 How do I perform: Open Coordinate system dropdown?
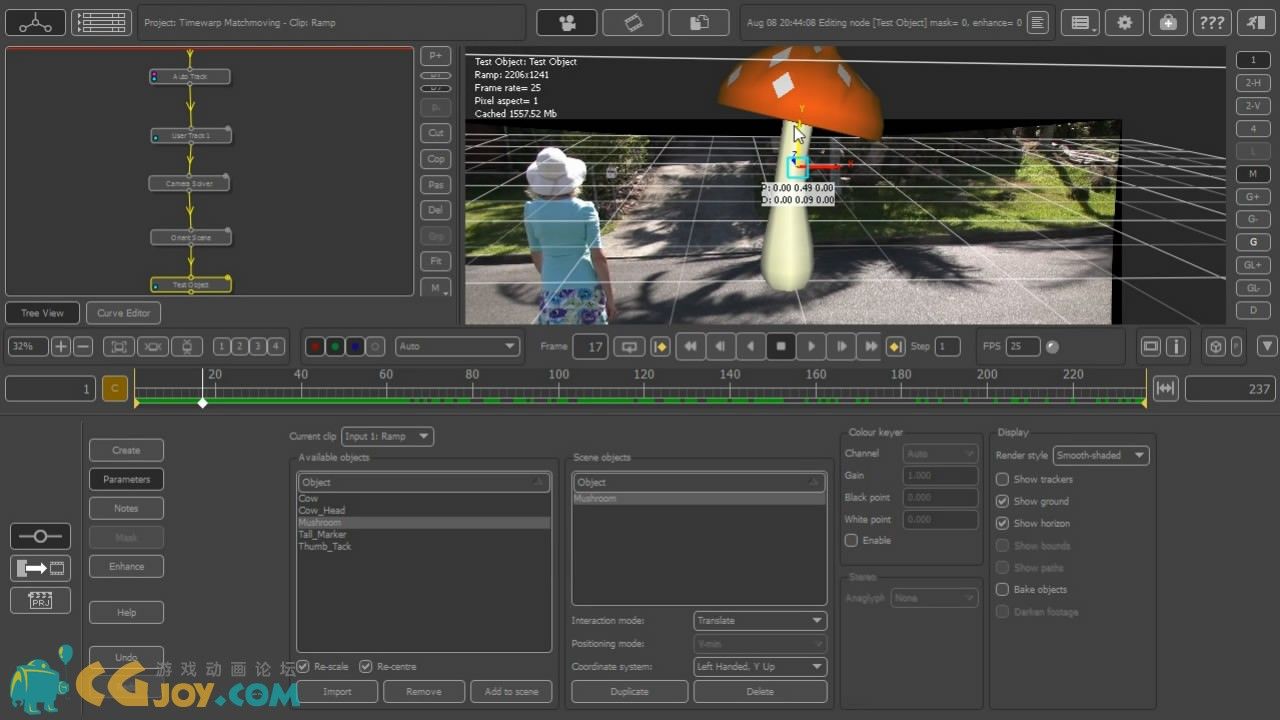(x=760, y=666)
